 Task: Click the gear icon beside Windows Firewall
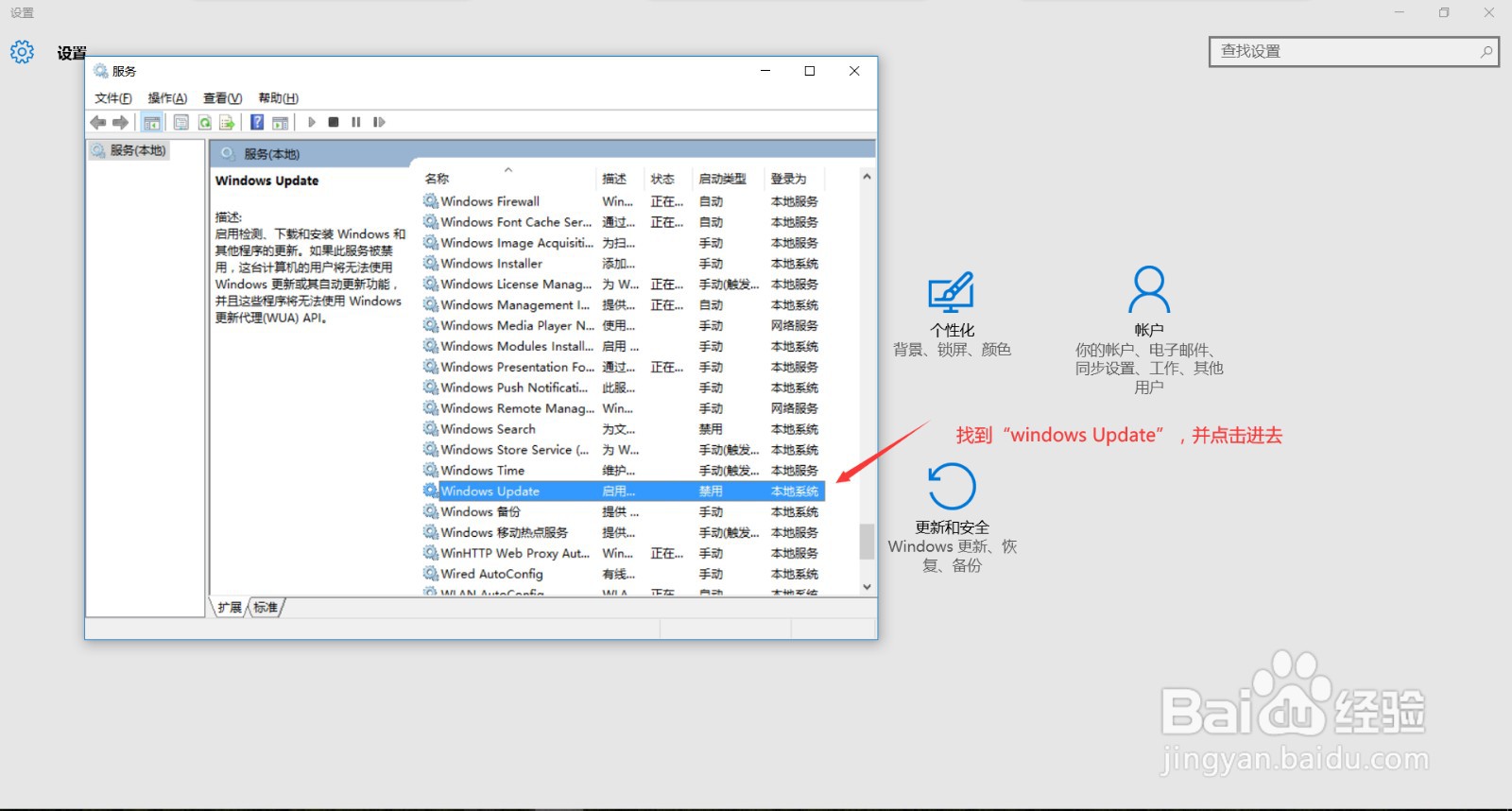click(x=431, y=201)
